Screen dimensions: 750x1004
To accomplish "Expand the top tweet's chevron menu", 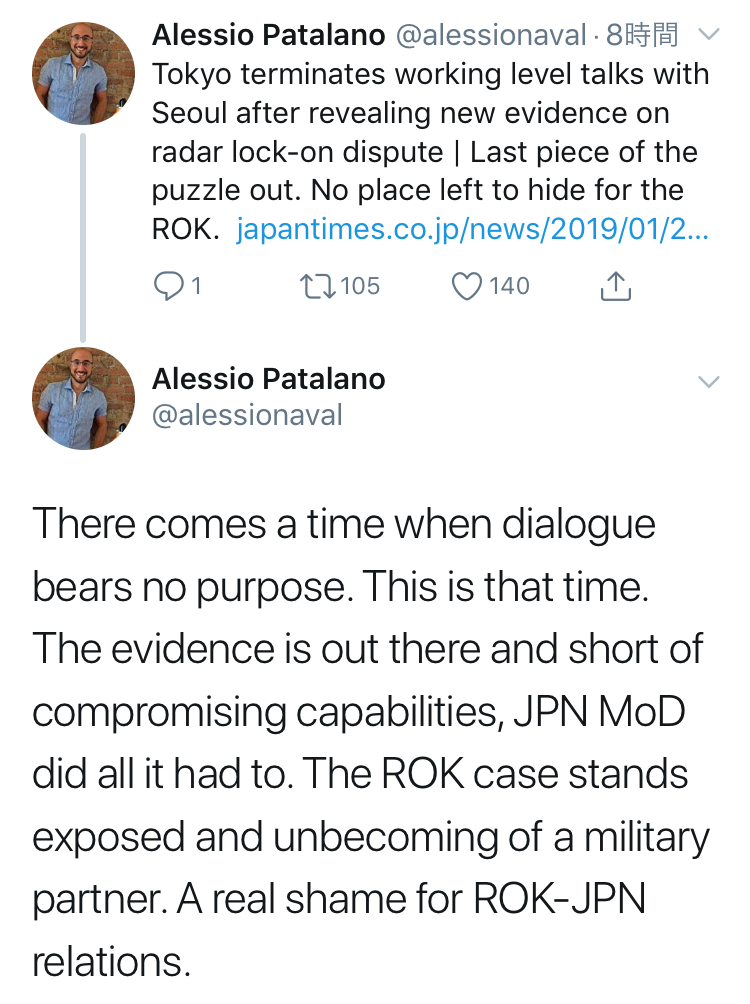I will 708,35.
